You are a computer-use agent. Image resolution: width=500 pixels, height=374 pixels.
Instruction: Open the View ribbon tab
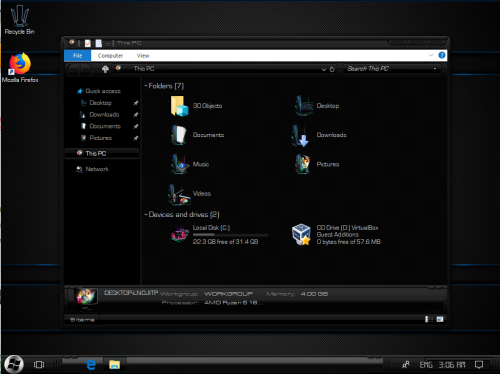[143, 56]
